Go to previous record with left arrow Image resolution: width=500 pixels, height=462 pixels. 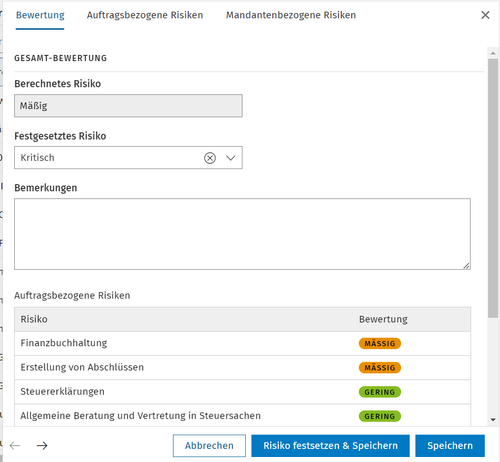tap(15, 445)
